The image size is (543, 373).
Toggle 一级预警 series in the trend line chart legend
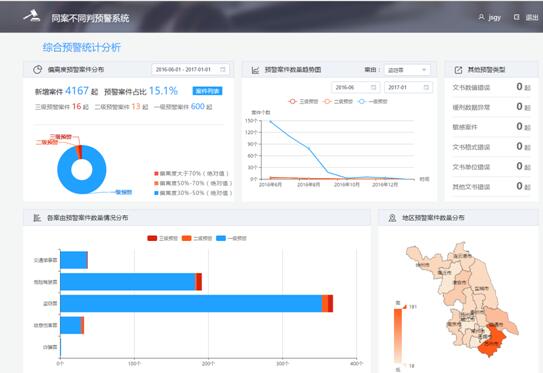click(x=373, y=101)
